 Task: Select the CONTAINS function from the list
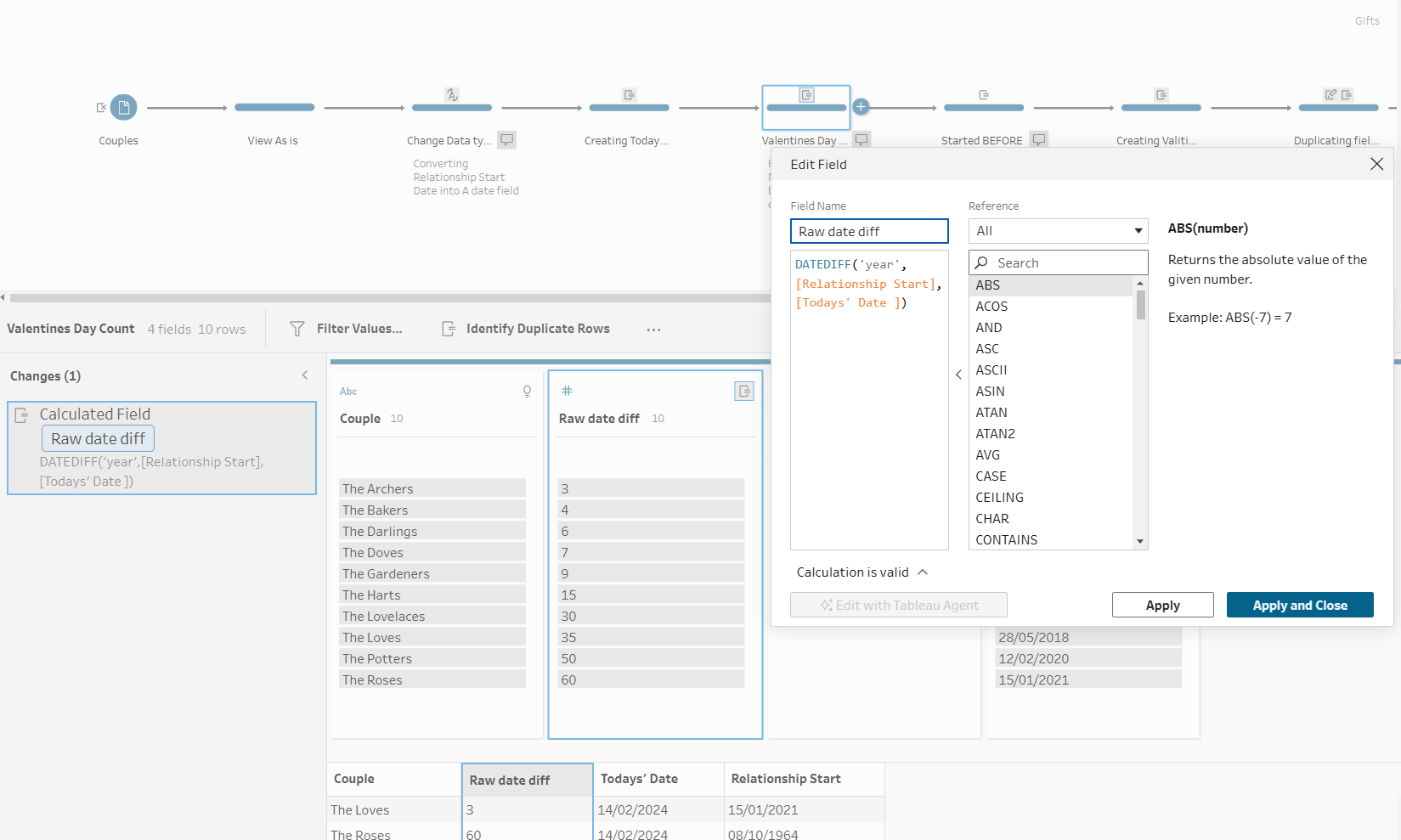pyautogui.click(x=1006, y=540)
